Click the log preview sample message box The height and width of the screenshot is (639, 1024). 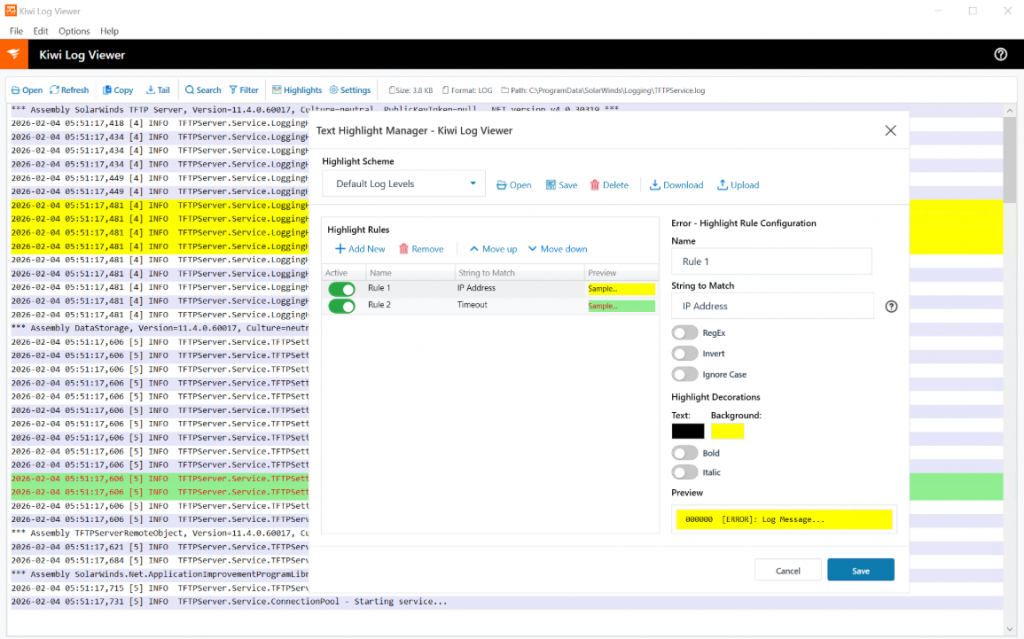click(x=784, y=519)
